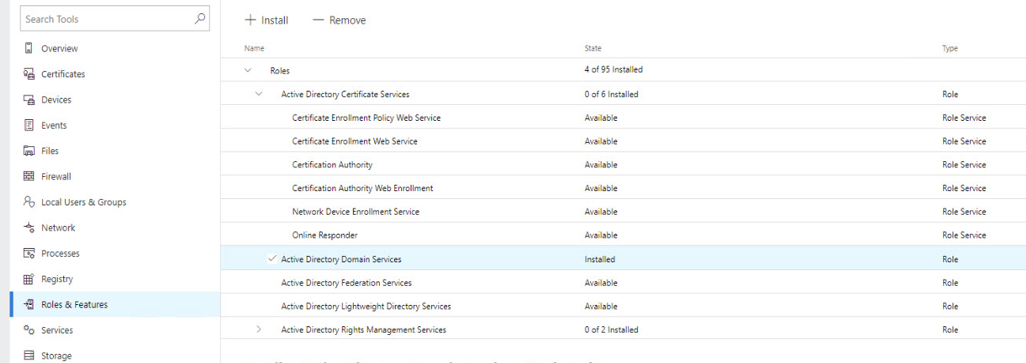
Task: Open the Services gears icon
Action: [28, 330]
